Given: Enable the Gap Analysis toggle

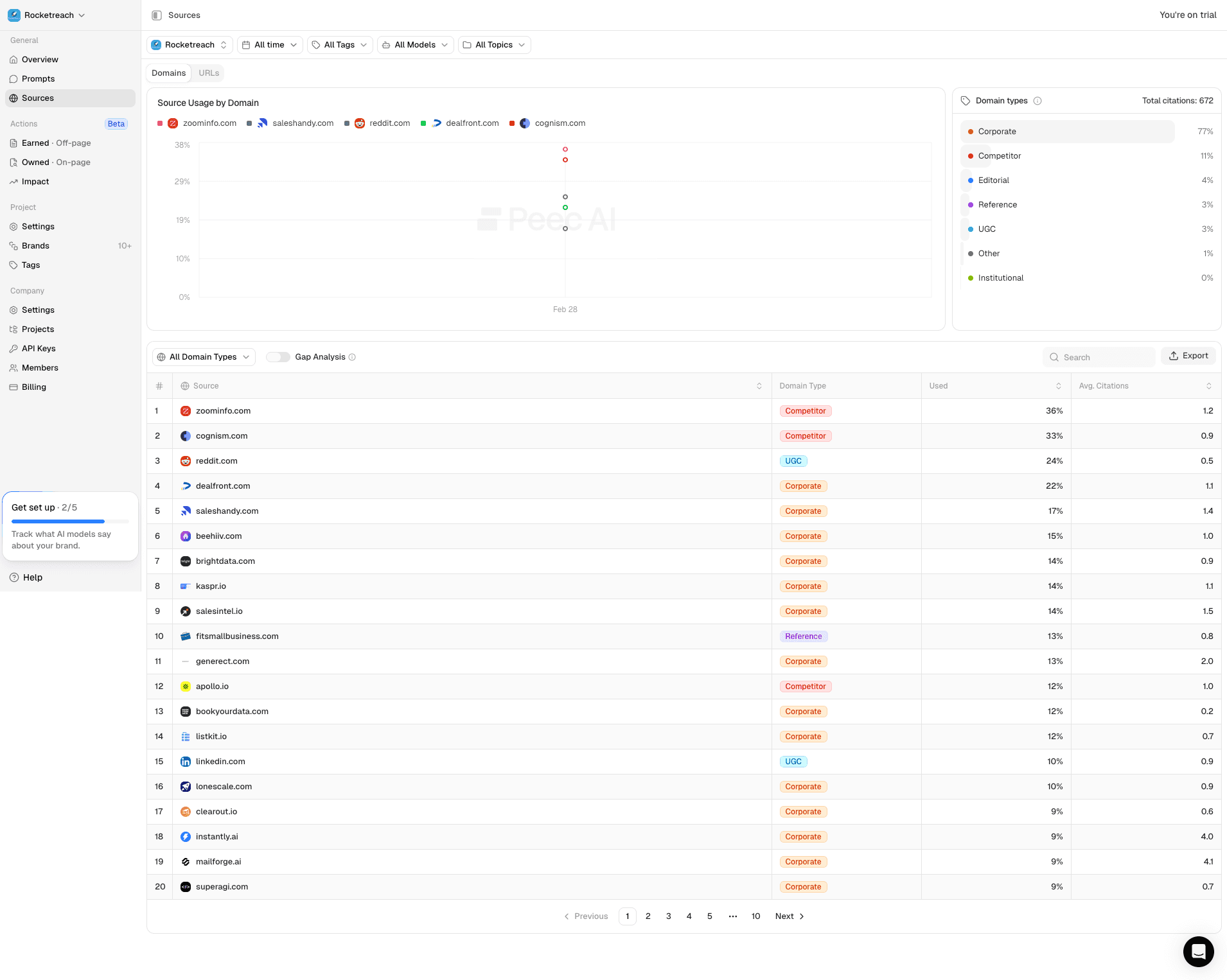Looking at the screenshot, I should point(278,356).
